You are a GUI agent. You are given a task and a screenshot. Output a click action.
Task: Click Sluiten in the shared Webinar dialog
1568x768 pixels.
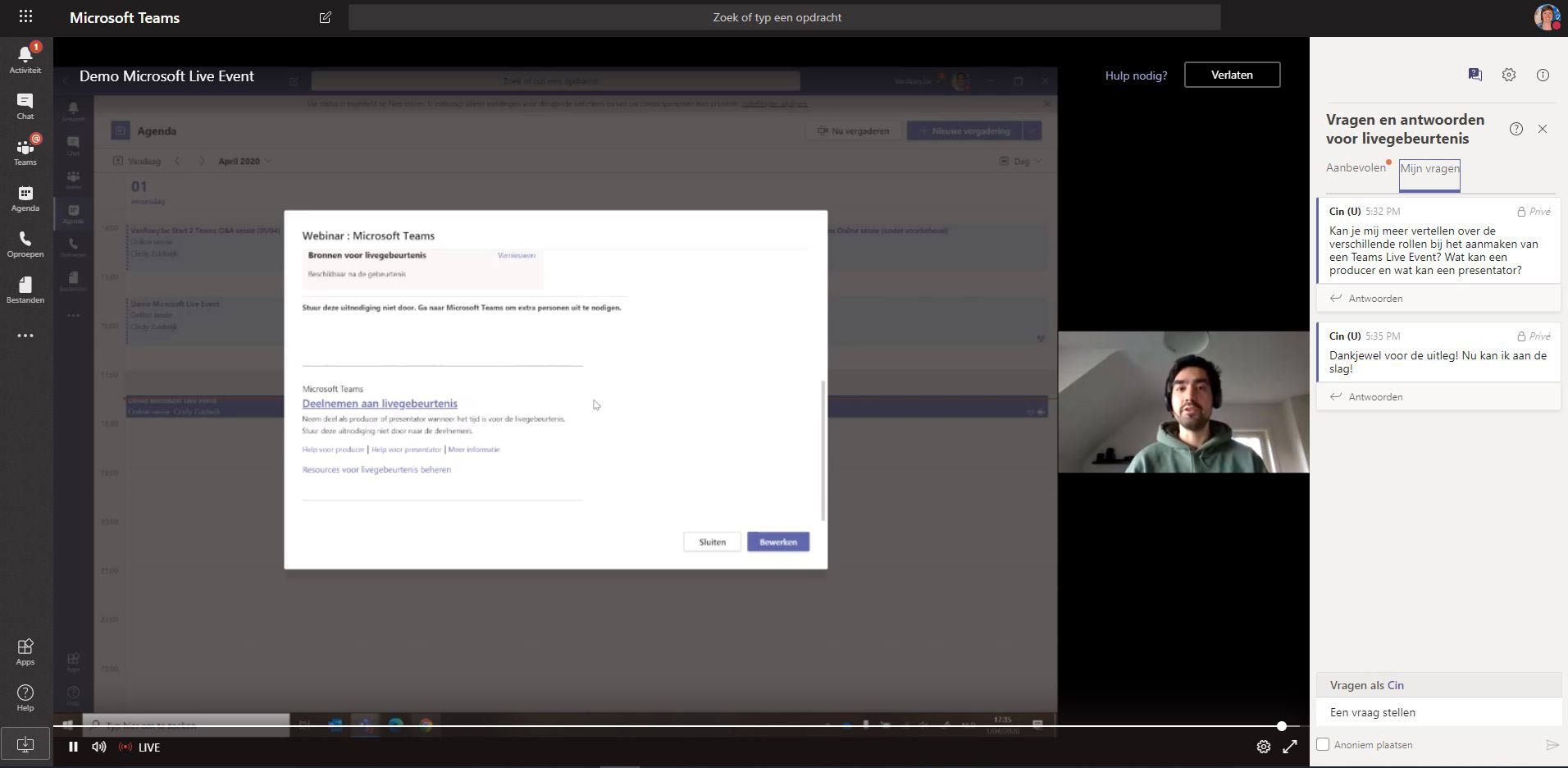point(712,542)
